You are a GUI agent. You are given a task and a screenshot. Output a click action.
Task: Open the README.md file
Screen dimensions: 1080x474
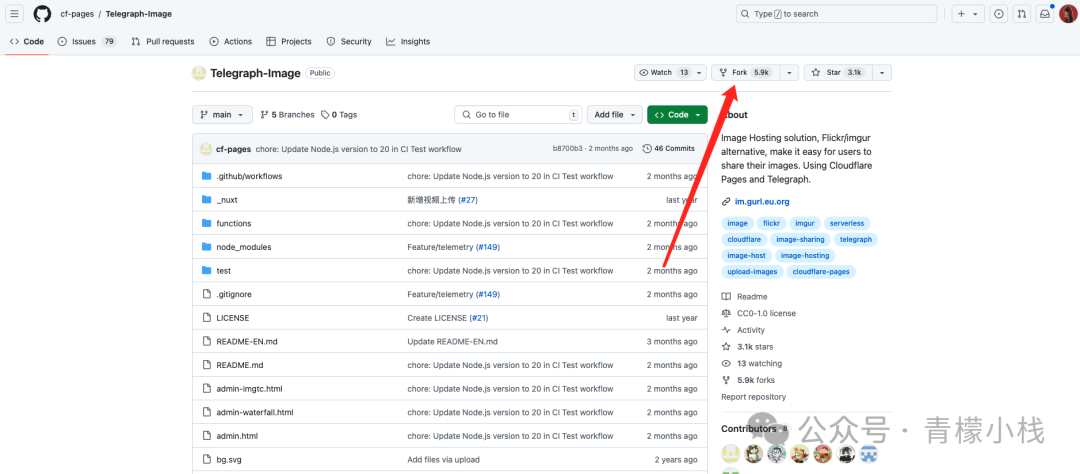pos(240,365)
